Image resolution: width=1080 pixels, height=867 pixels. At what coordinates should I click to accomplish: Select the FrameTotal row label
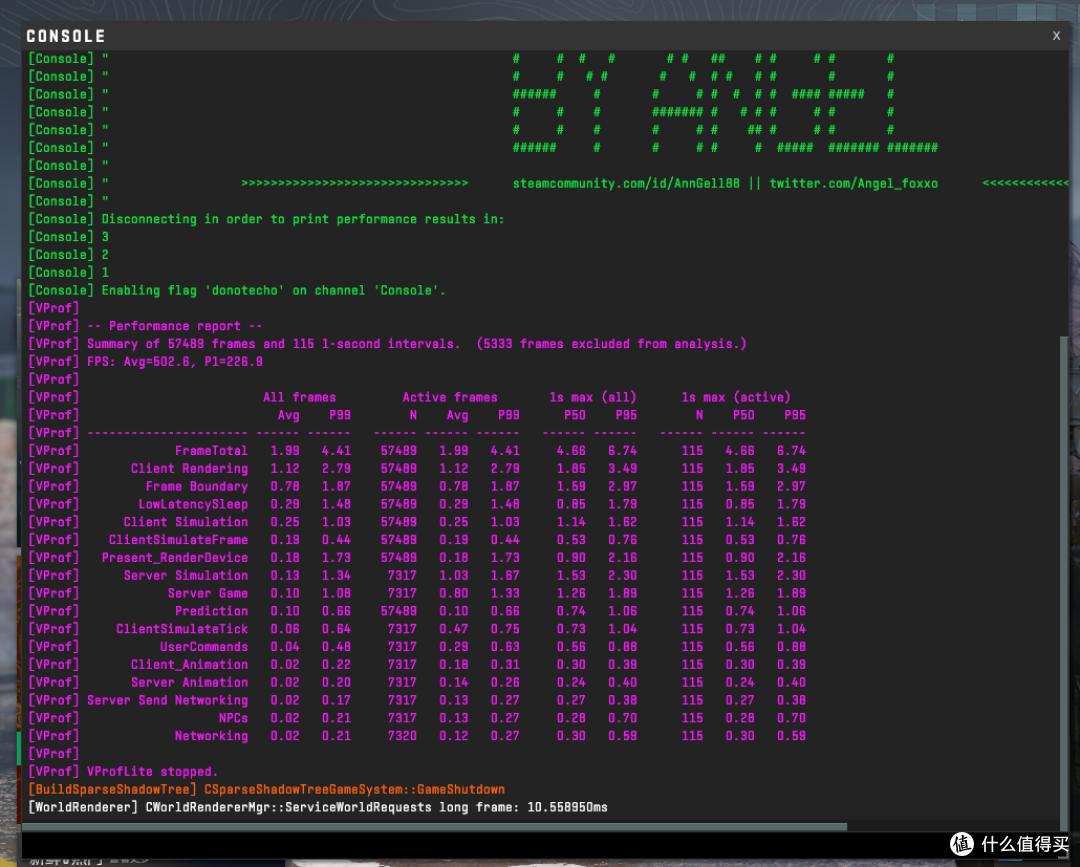pyautogui.click(x=211, y=450)
